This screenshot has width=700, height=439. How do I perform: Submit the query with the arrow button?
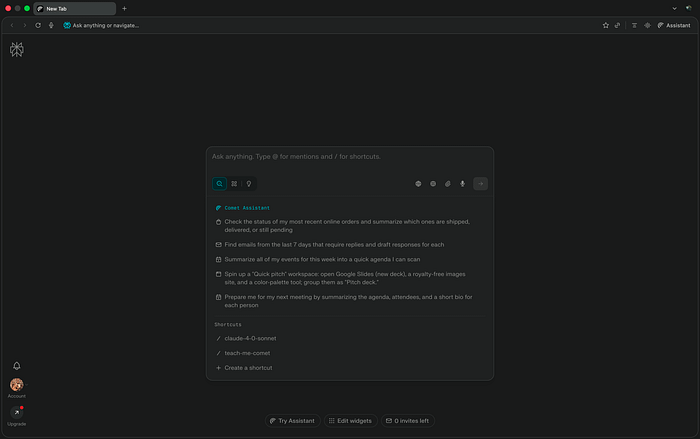tap(481, 184)
